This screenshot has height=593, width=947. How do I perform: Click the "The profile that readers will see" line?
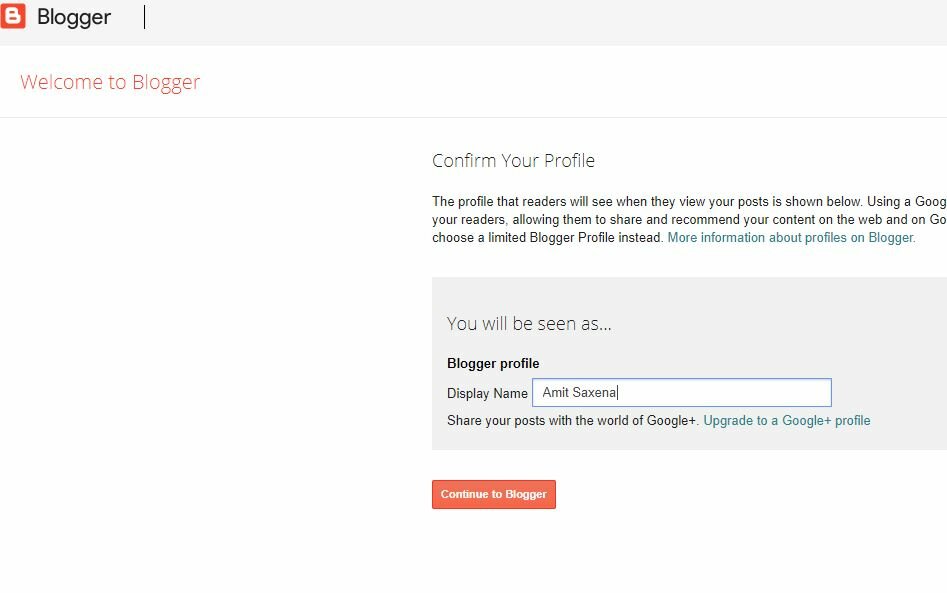689,201
